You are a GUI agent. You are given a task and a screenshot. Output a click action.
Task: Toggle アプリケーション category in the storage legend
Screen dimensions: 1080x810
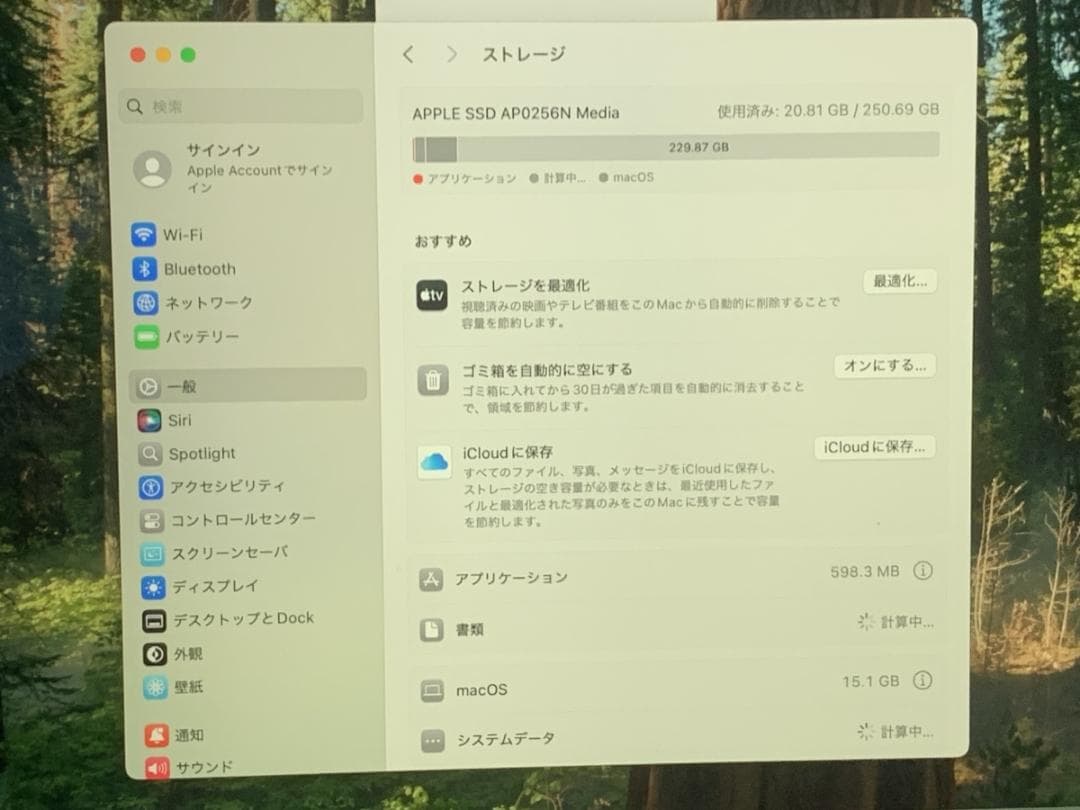pyautogui.click(x=471, y=179)
